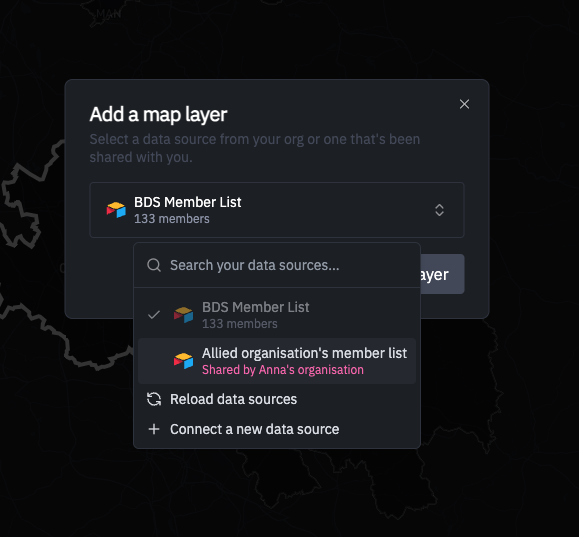
Task: Click the 'Add a map layer' heading
Action: click(158, 114)
